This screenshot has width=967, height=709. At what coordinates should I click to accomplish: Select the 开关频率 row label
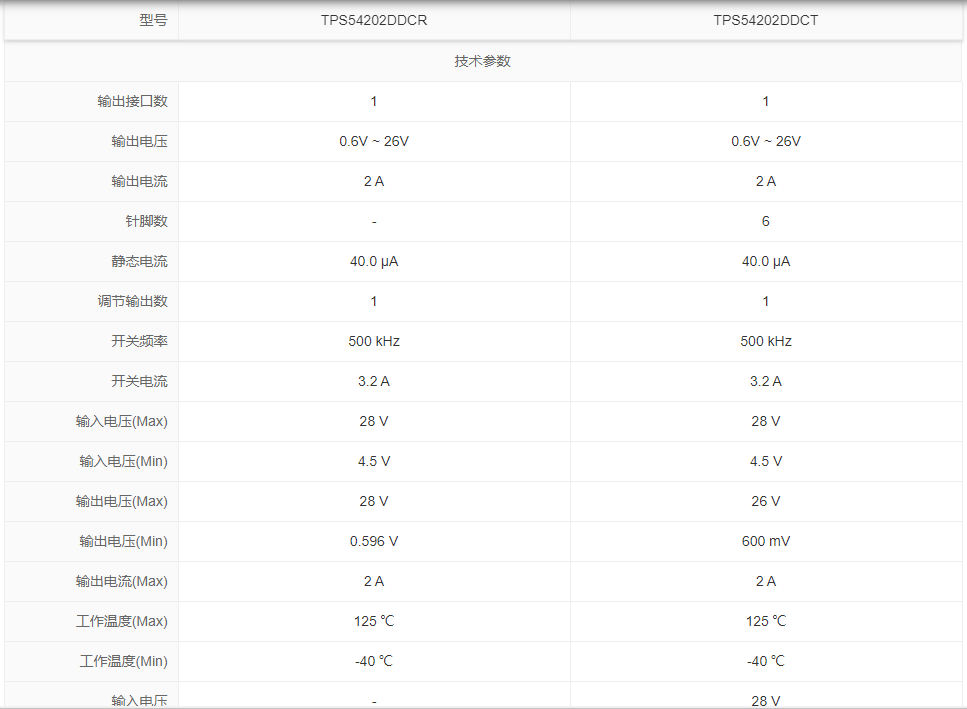click(x=139, y=341)
